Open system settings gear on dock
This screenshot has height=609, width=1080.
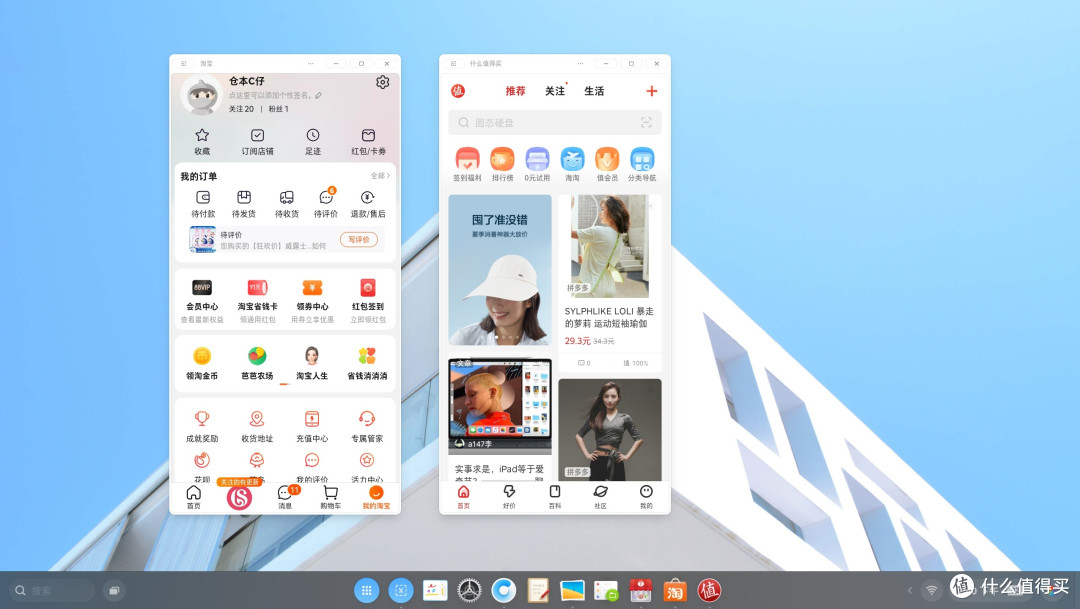point(470,590)
